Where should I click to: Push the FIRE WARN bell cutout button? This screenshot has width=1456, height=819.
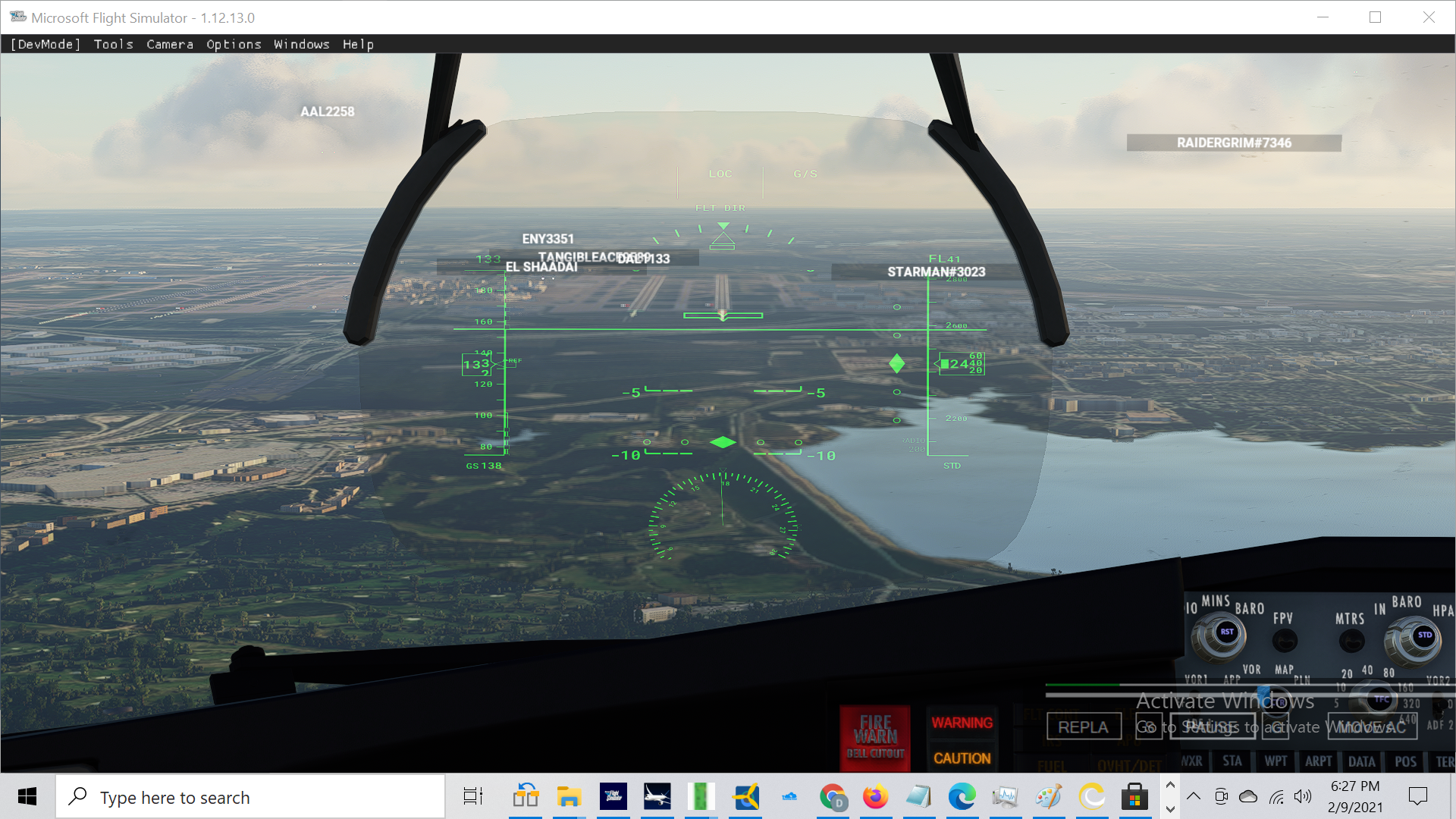875,737
